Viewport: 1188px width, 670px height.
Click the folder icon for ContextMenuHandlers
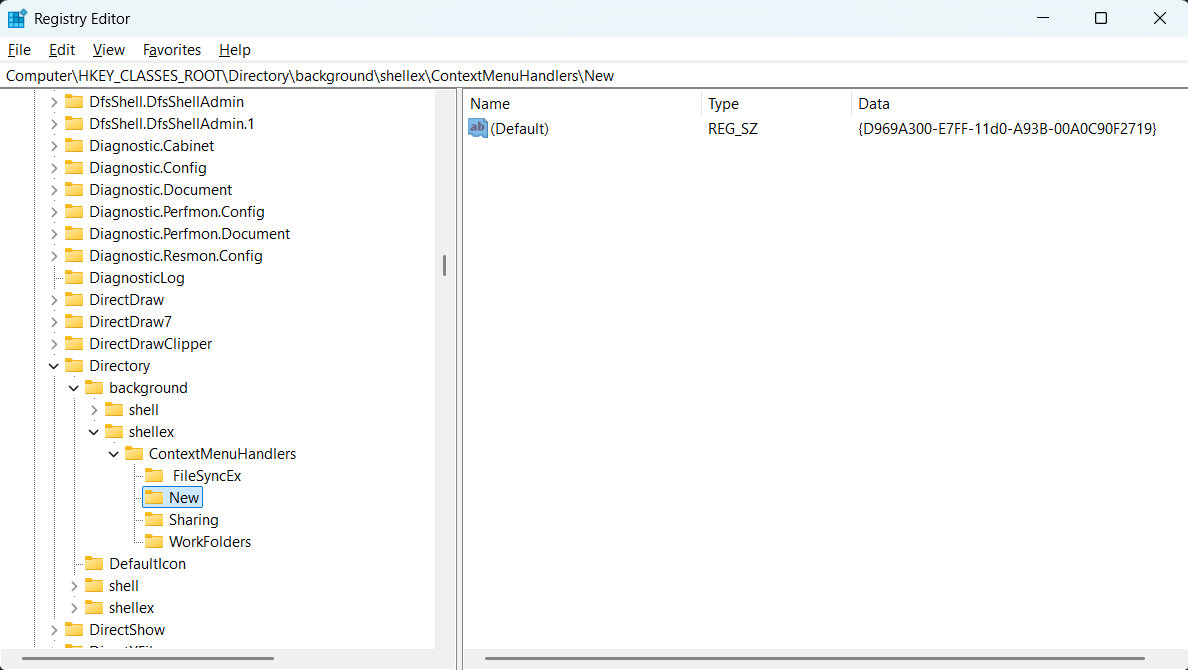pyautogui.click(x=134, y=453)
